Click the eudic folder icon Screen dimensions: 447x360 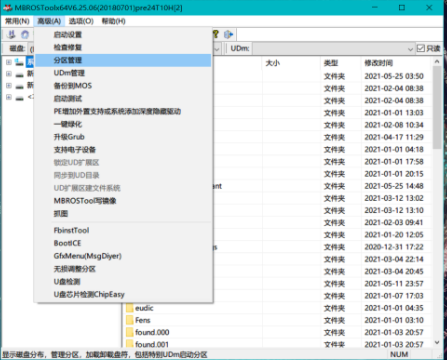coord(130,308)
